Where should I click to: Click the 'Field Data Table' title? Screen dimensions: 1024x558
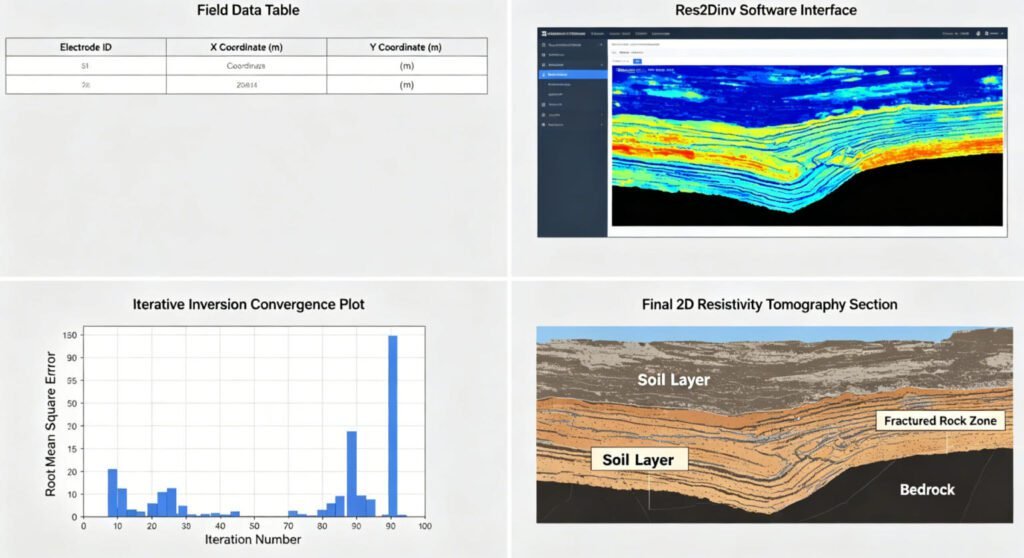coord(248,10)
